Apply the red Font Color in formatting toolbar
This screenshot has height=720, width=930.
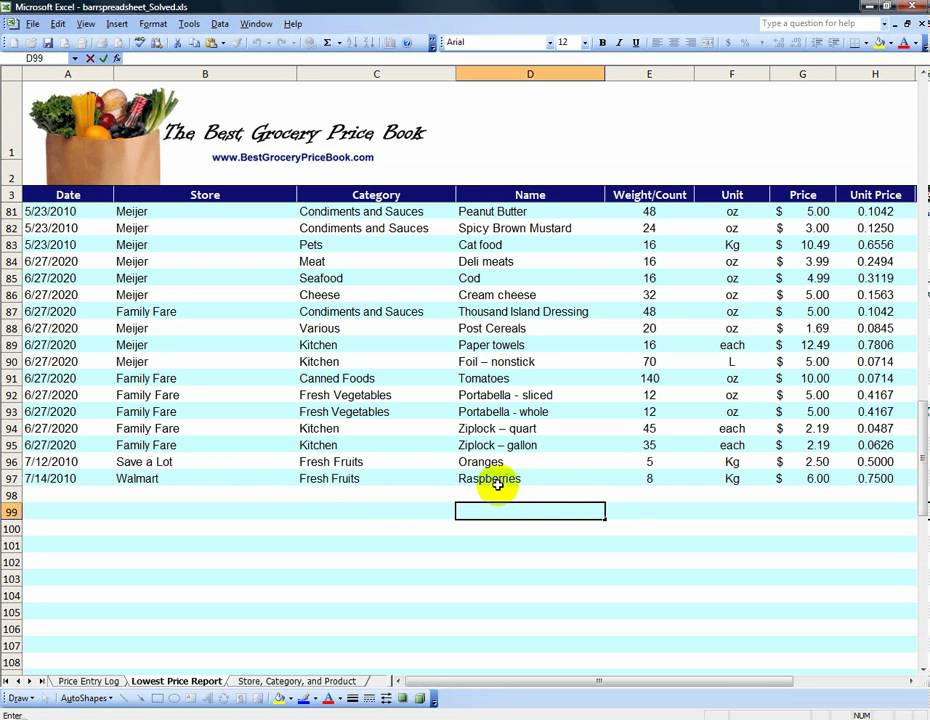point(904,43)
